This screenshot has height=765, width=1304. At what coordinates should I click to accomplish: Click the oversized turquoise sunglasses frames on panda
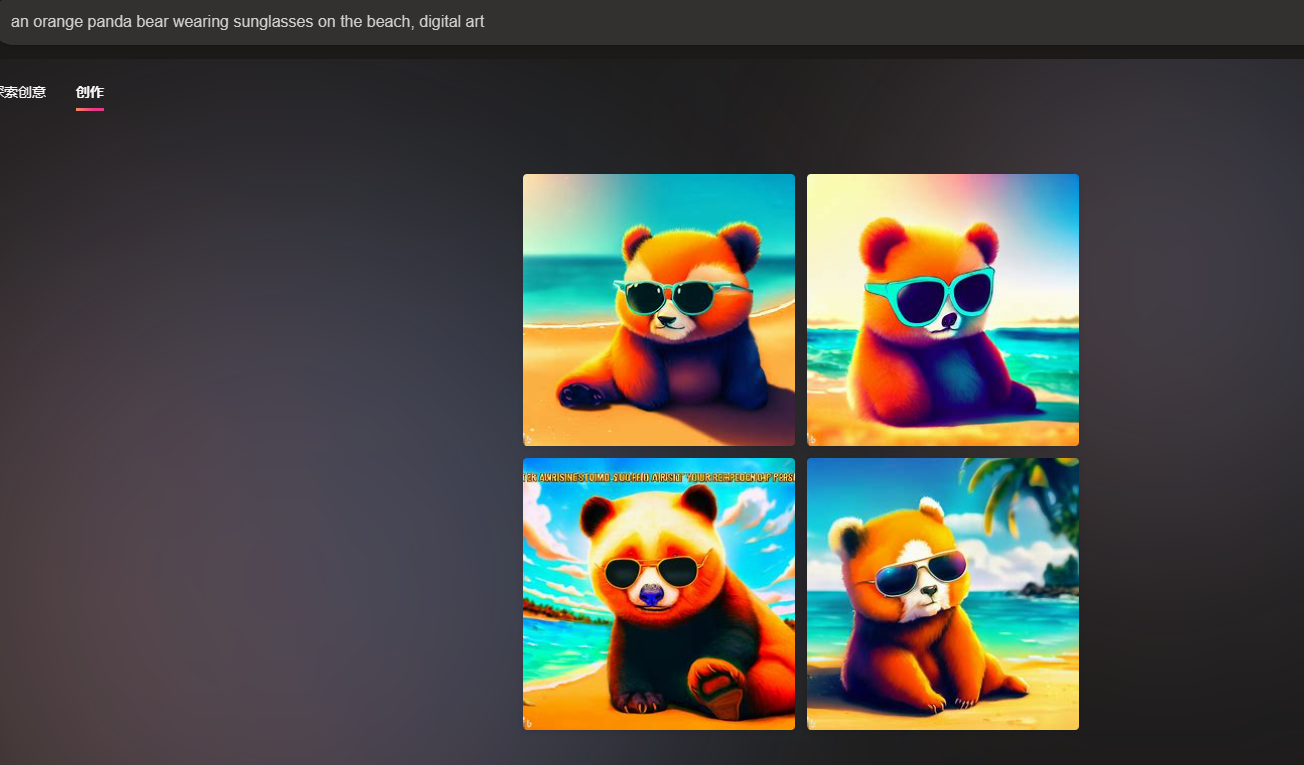932,297
